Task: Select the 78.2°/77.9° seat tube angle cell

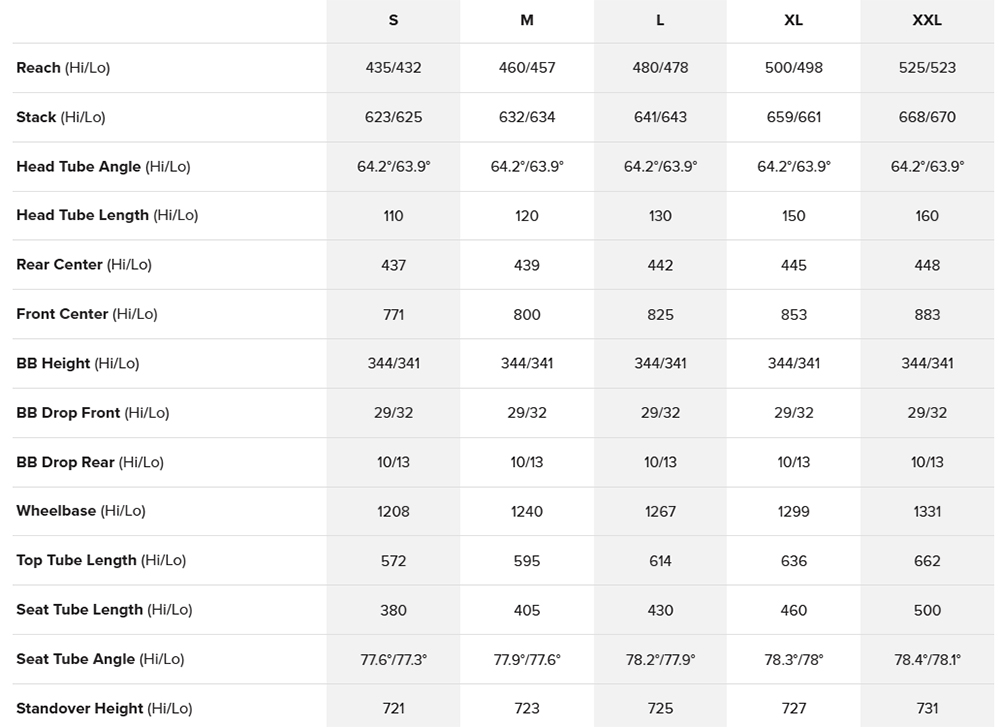Action: (660, 659)
